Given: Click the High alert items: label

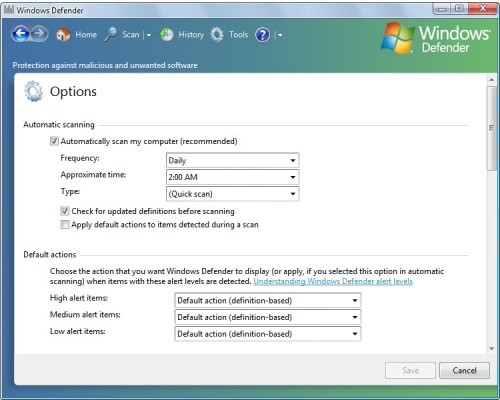Looking at the screenshot, I should pyautogui.click(x=79, y=298).
